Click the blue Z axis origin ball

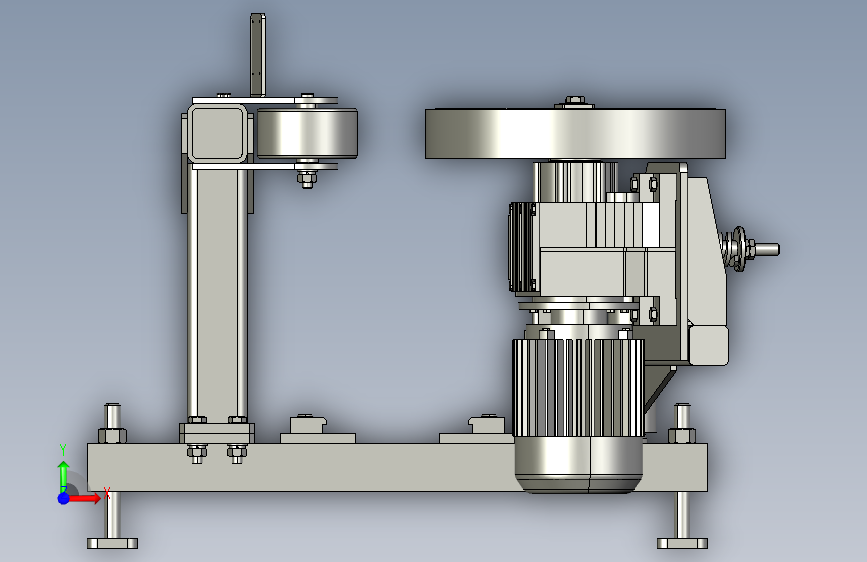tap(64, 498)
